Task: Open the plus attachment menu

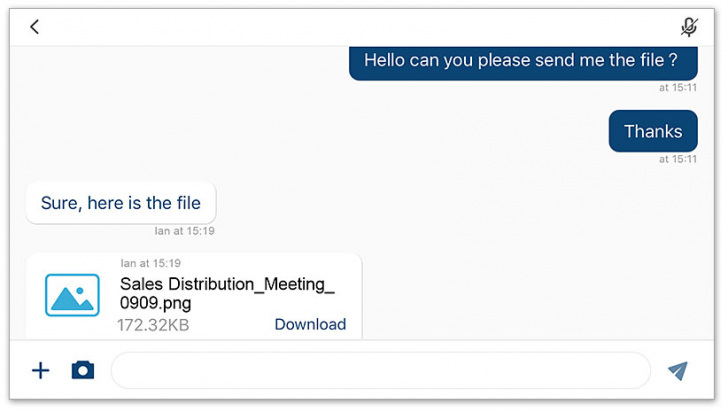Action: pyautogui.click(x=40, y=371)
